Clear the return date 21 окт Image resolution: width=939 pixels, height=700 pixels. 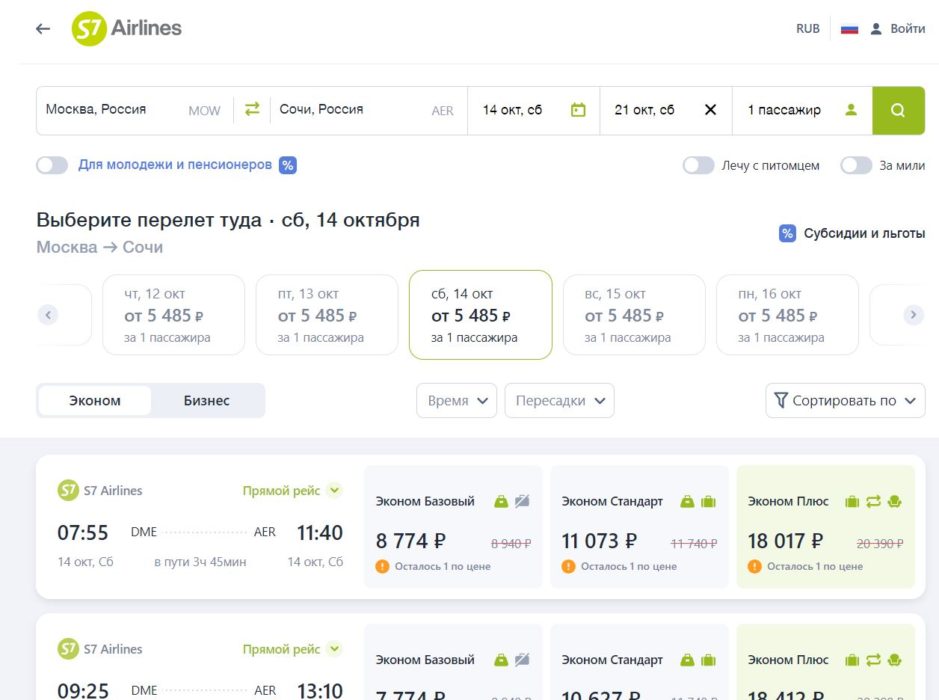[x=710, y=110]
